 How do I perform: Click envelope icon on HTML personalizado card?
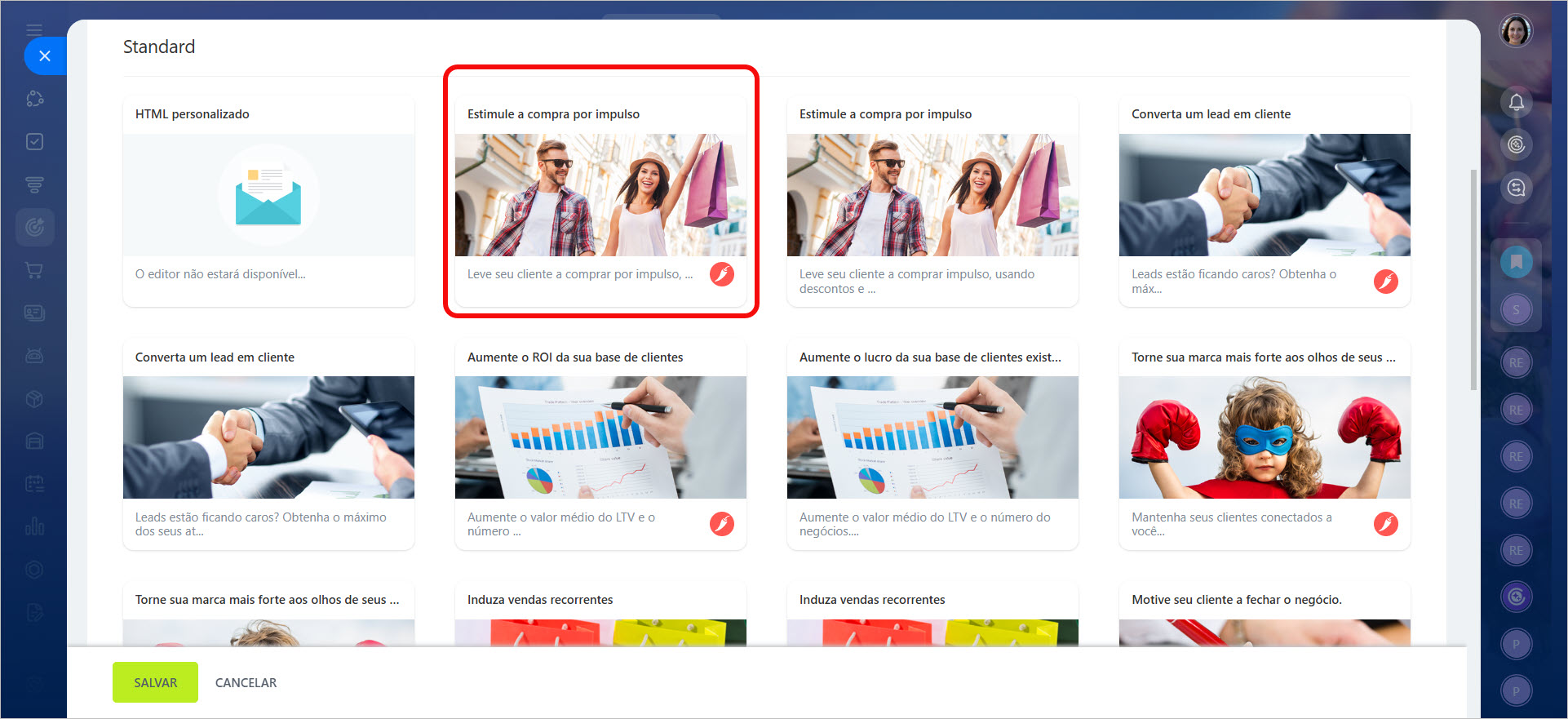pos(268,195)
